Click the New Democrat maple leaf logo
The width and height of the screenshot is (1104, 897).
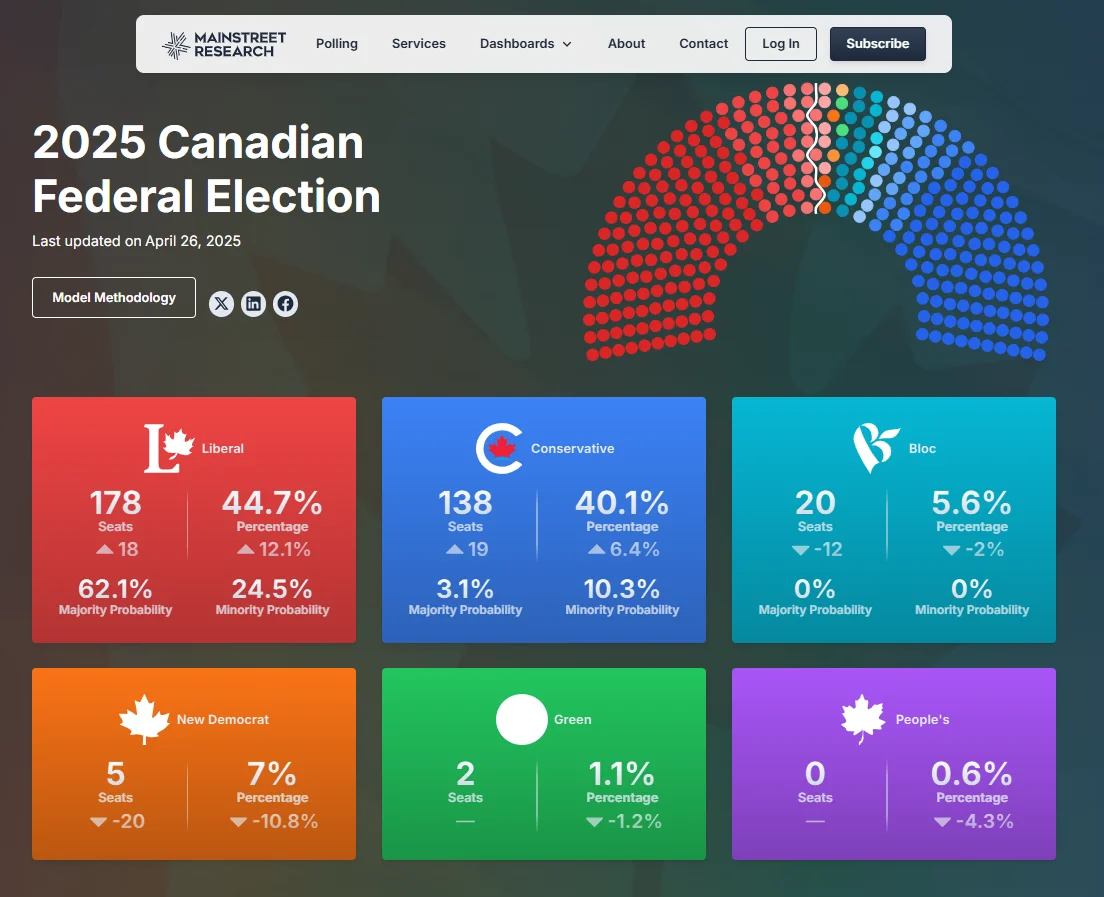(x=144, y=719)
